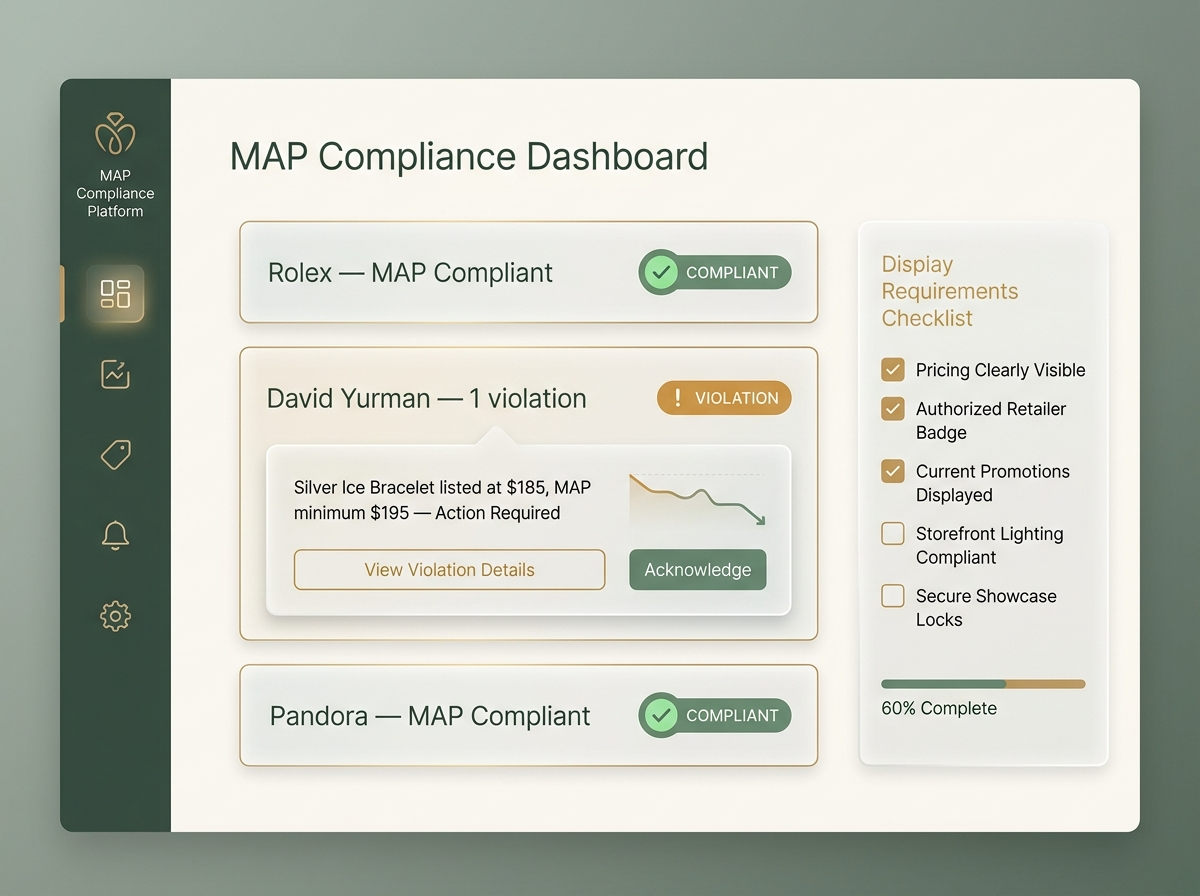Viewport: 1200px width, 896px height.
Task: Click the green checkmark on Pandora badge
Action: click(x=659, y=715)
